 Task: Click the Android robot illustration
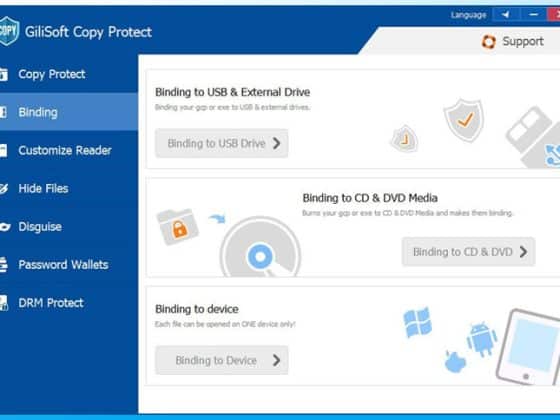482,339
